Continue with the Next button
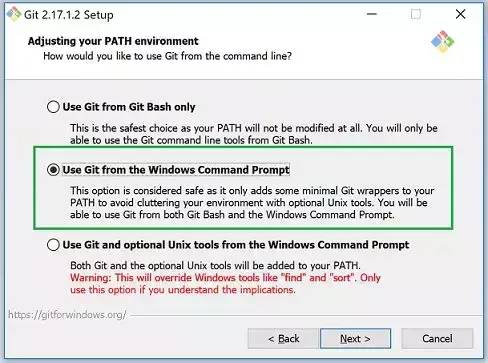Viewport: 488px width, 363px height. coord(355,338)
